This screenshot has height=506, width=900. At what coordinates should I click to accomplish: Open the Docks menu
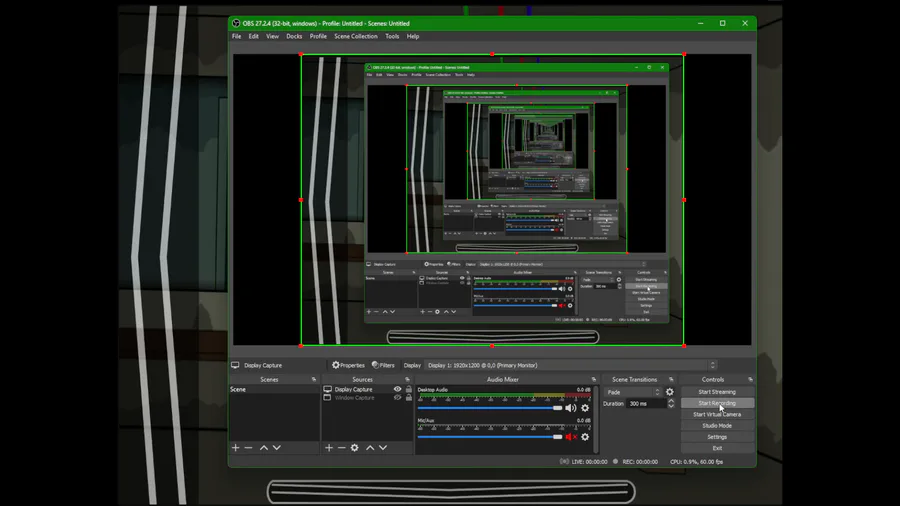(294, 36)
